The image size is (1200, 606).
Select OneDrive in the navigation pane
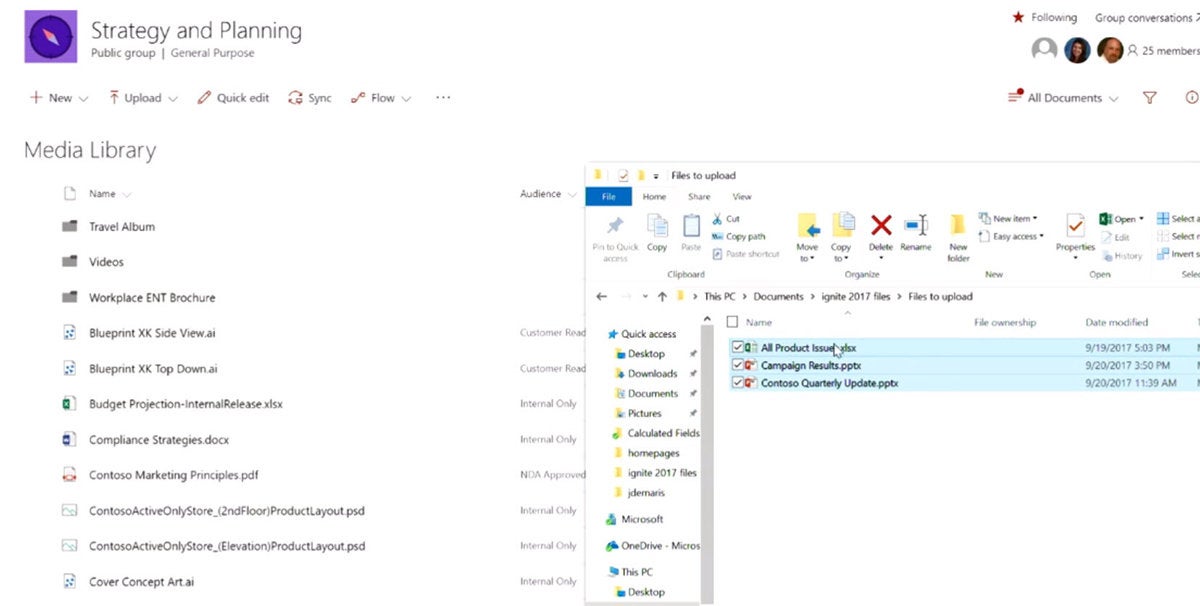click(653, 545)
